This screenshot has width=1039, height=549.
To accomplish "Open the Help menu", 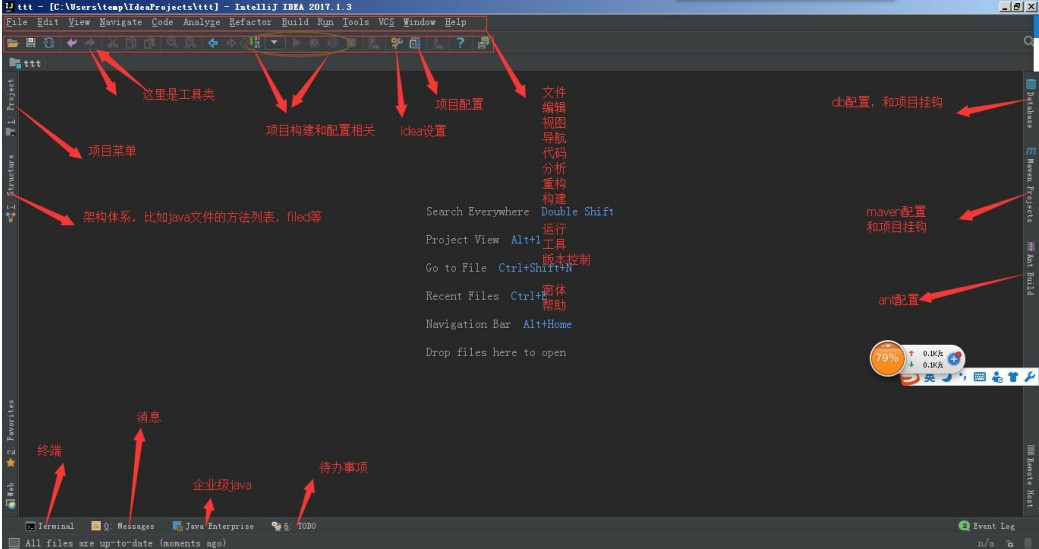I will pos(455,22).
